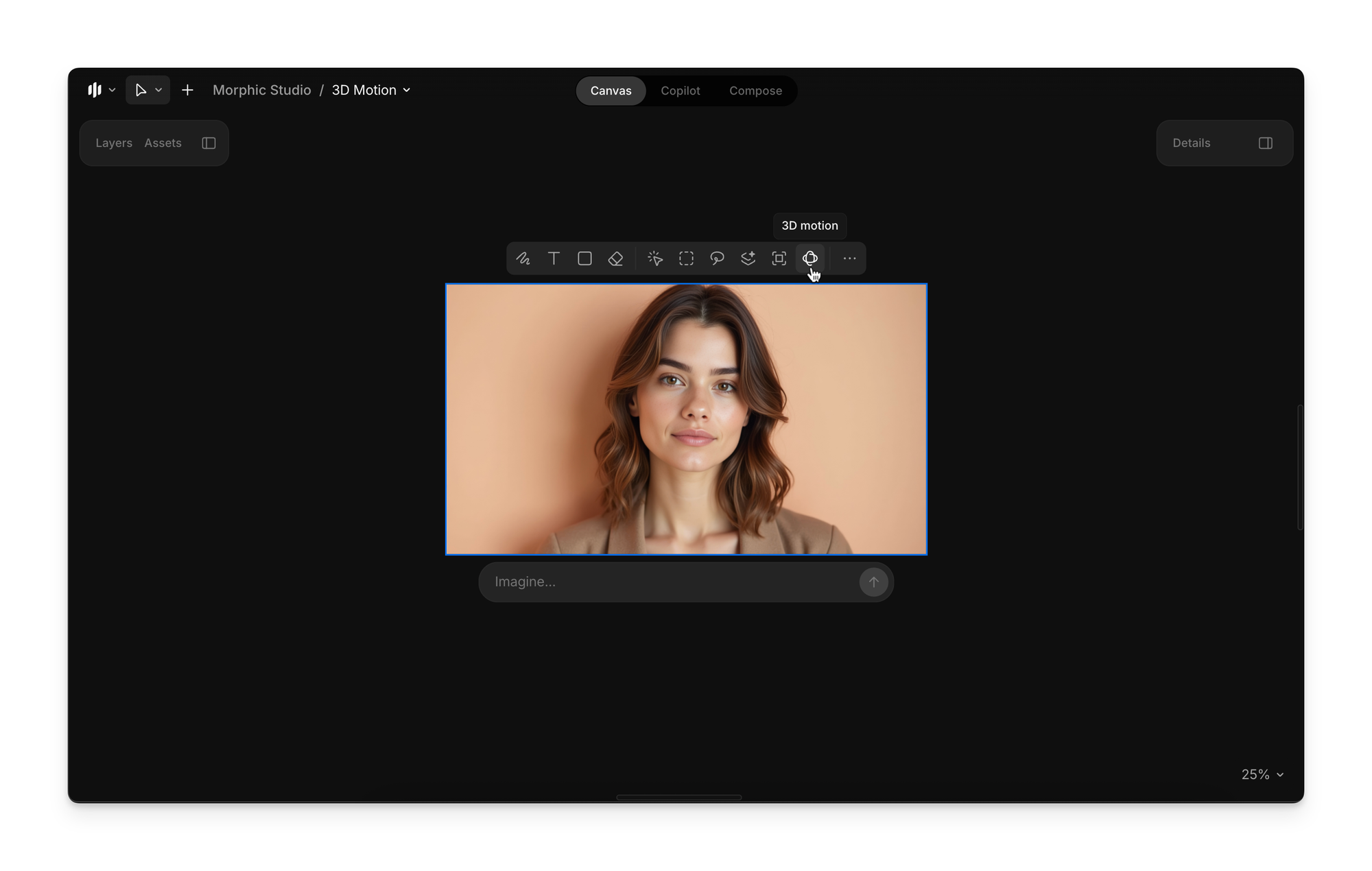Toggle the Details panel sidebar icon
1372x871 pixels.
coord(1265,143)
